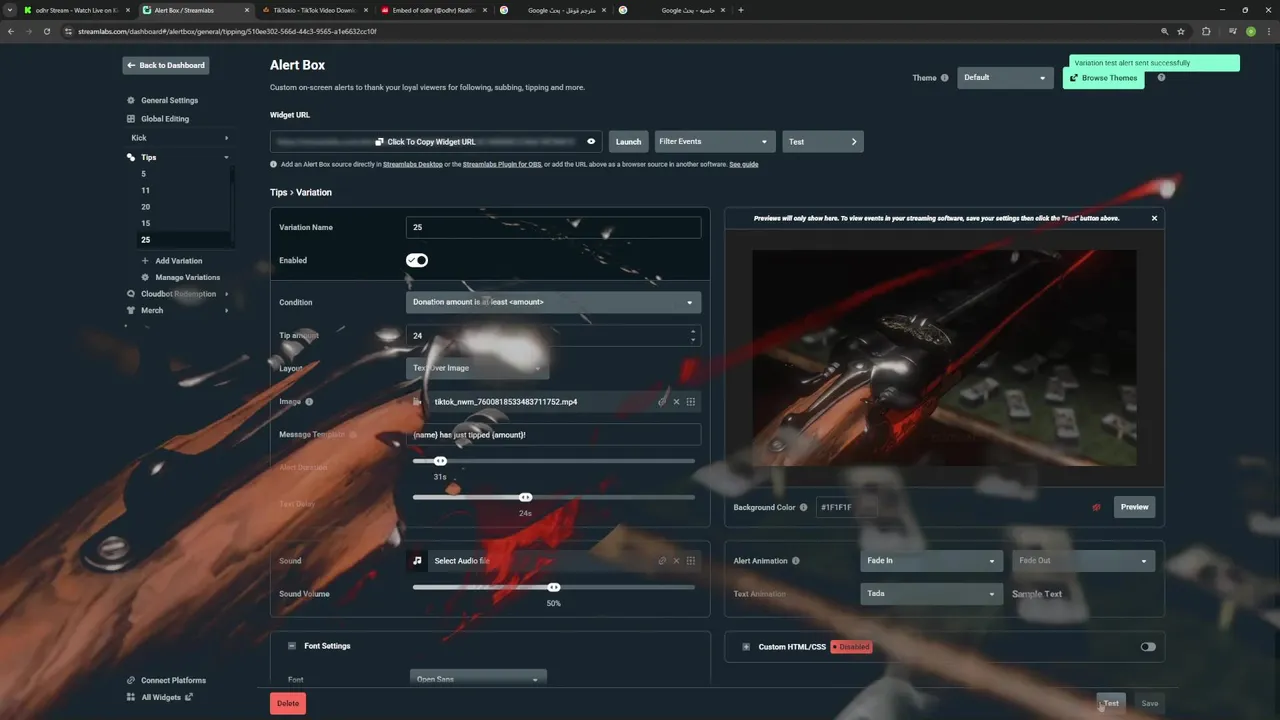Screen dimensions: 1280x720
Task: Click the widget info icon below URL
Action: (x=274, y=164)
